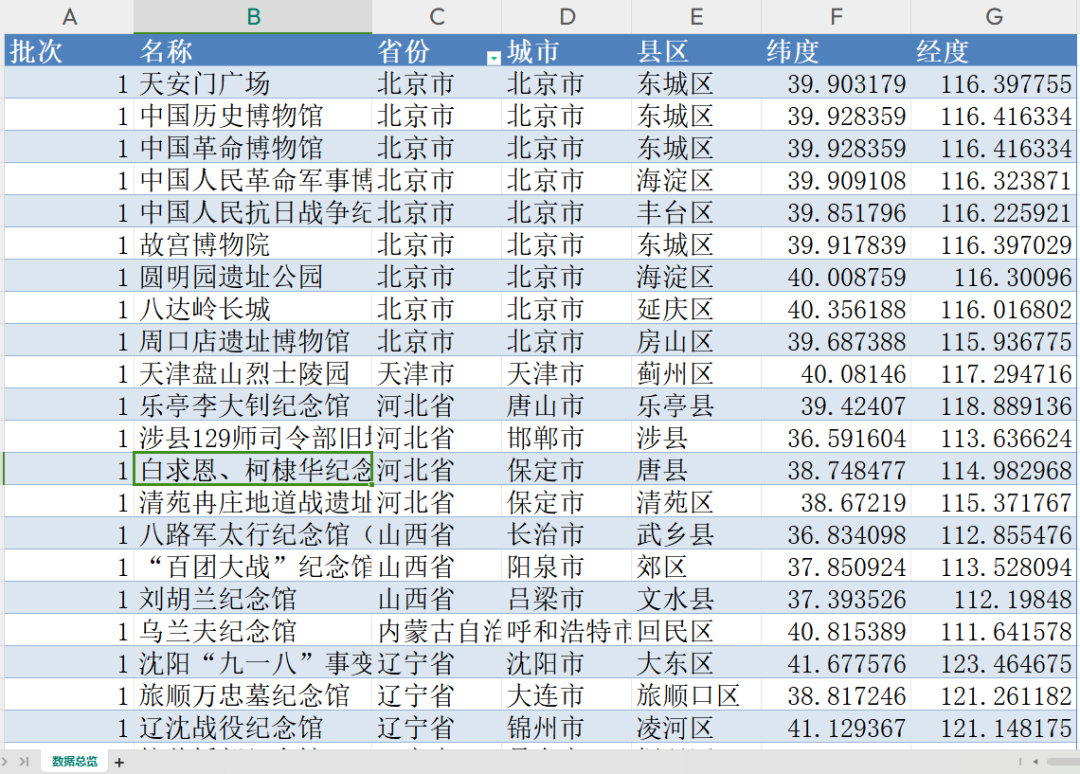Select district cell 乐亭县
The image size is (1080, 774).
tap(696, 406)
